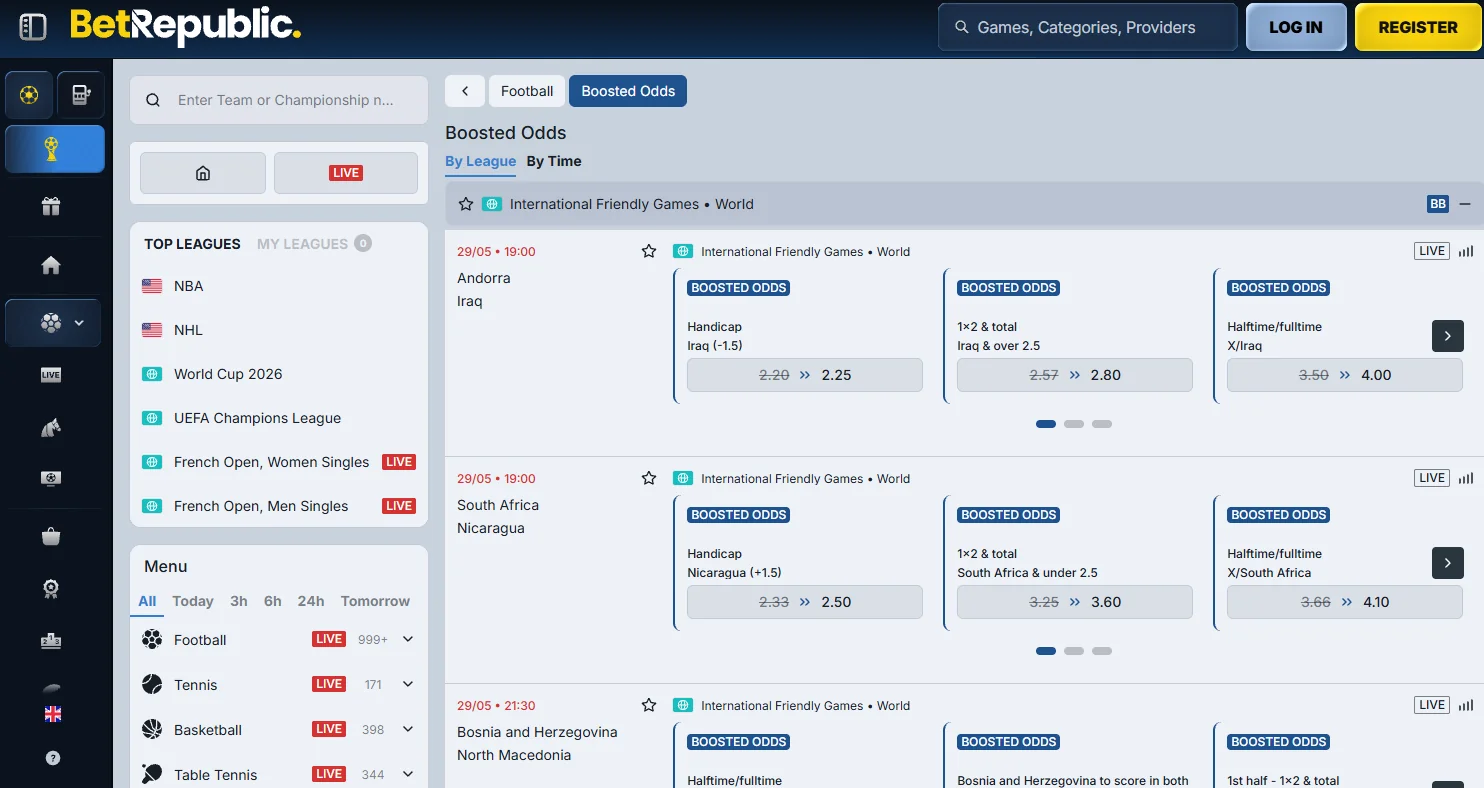
Task: Favorite the Bosnia and Herzegovina vs North Macedonia match
Action: (x=649, y=706)
